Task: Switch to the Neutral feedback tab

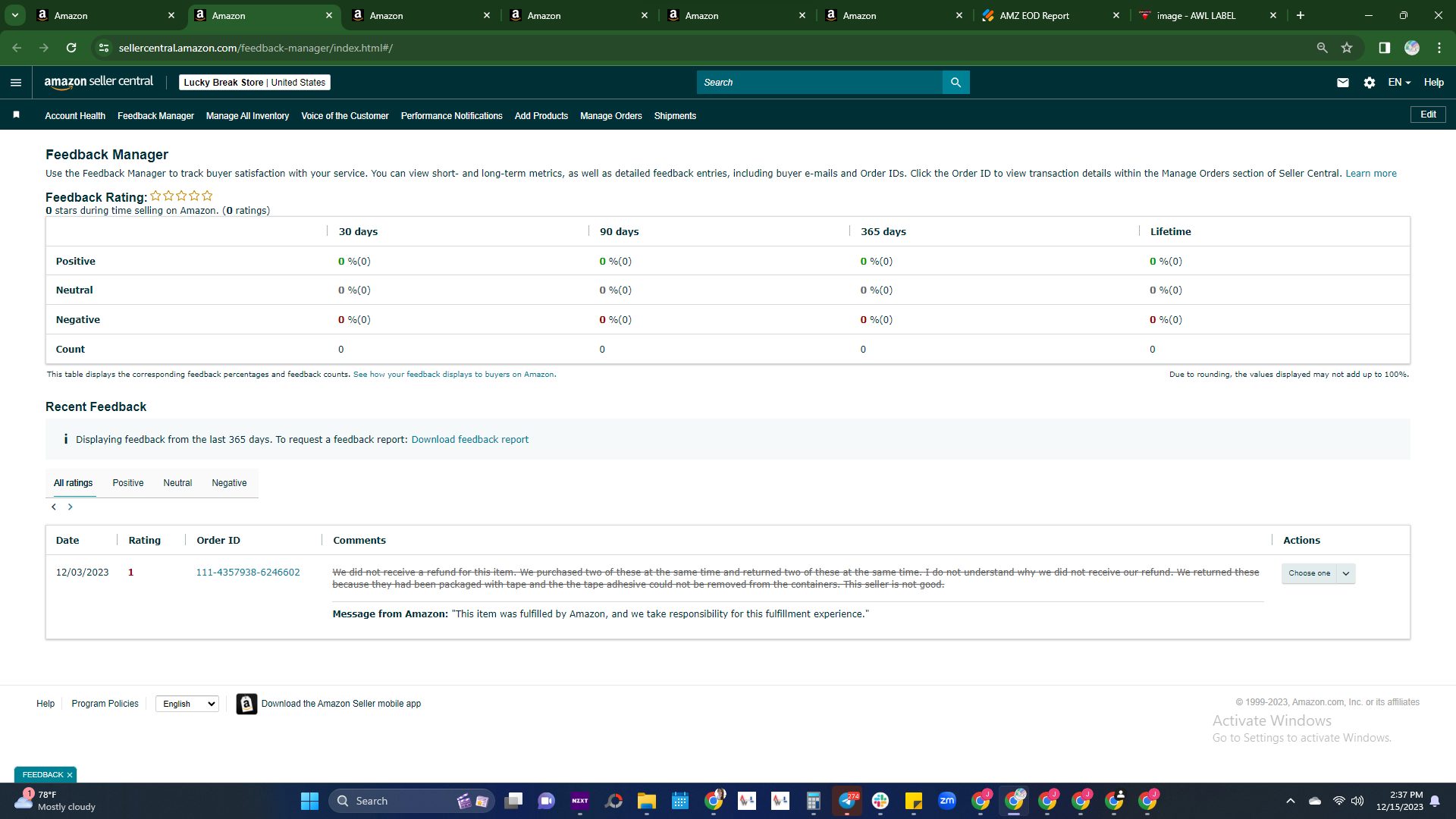Action: [x=177, y=483]
